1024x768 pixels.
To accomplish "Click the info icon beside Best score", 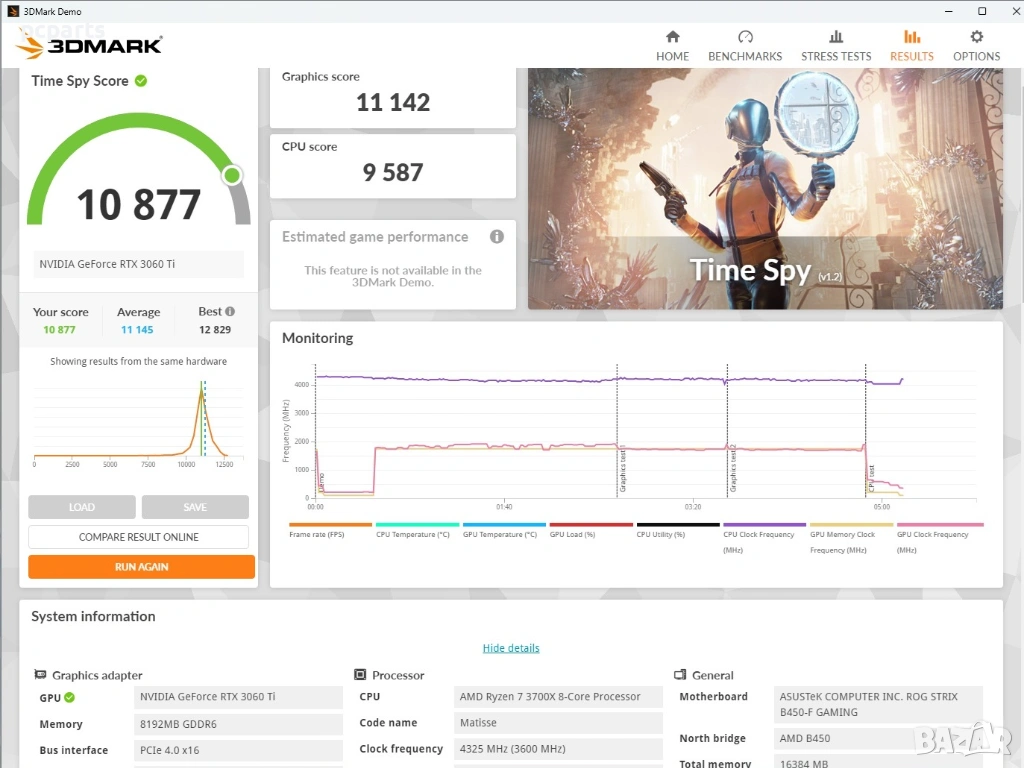I will 230,312.
